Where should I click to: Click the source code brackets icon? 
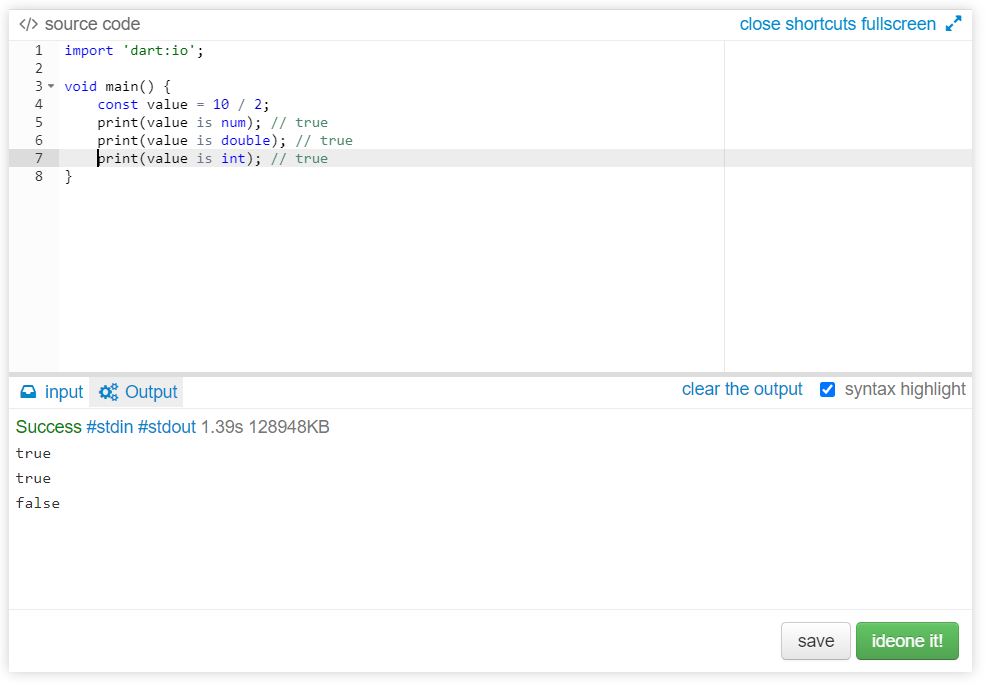click(x=28, y=25)
